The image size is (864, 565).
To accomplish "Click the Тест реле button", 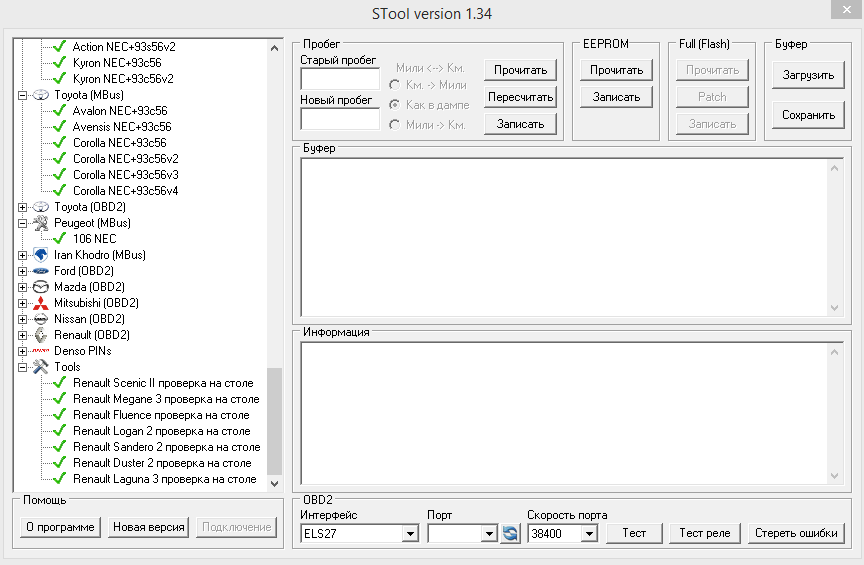I will (704, 533).
